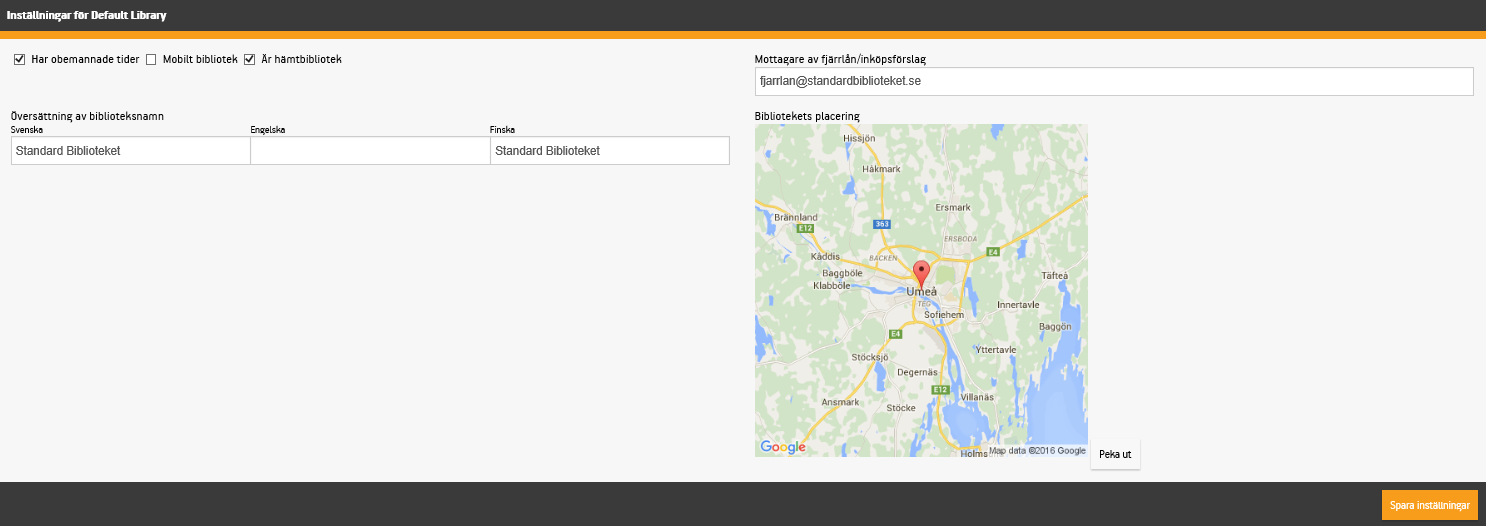Click the Täfteå place name on map

(x=1054, y=275)
